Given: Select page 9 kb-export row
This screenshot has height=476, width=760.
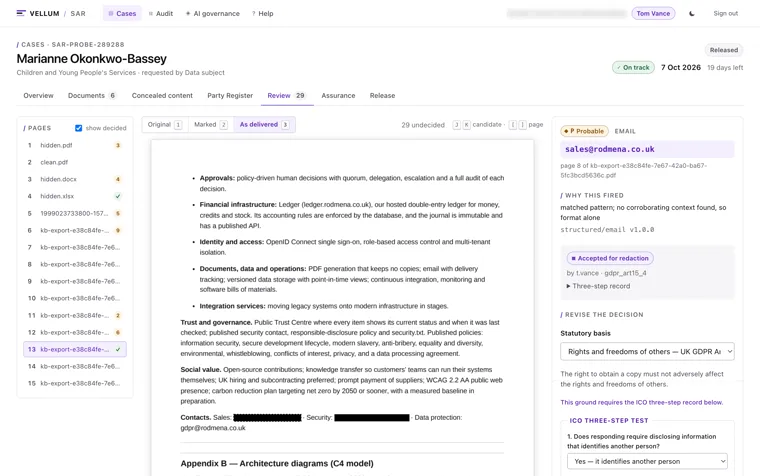Looking at the screenshot, I should 75,281.
